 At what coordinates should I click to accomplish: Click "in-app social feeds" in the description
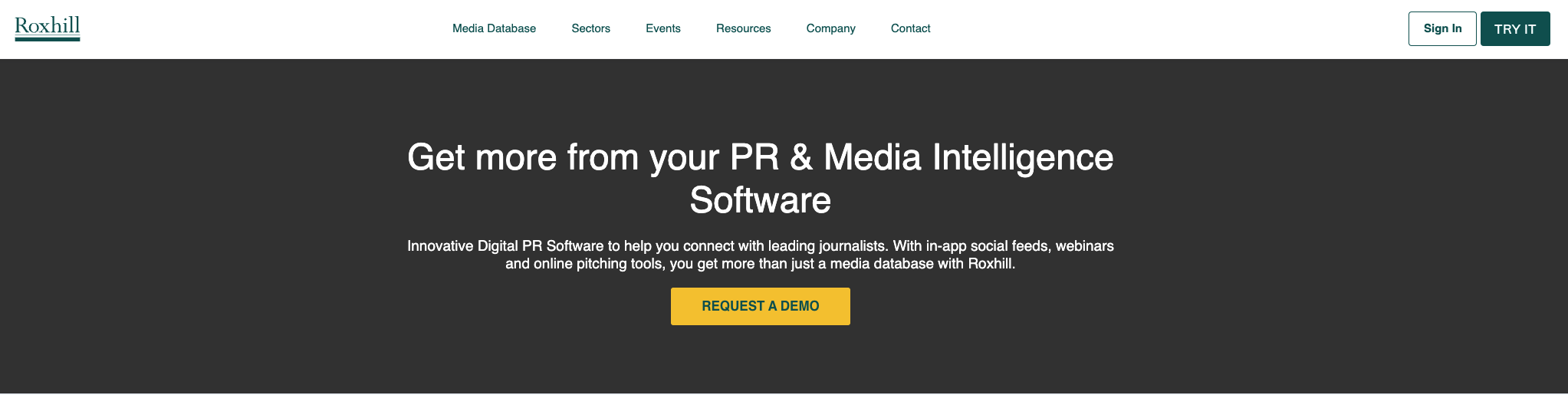[x=986, y=246]
